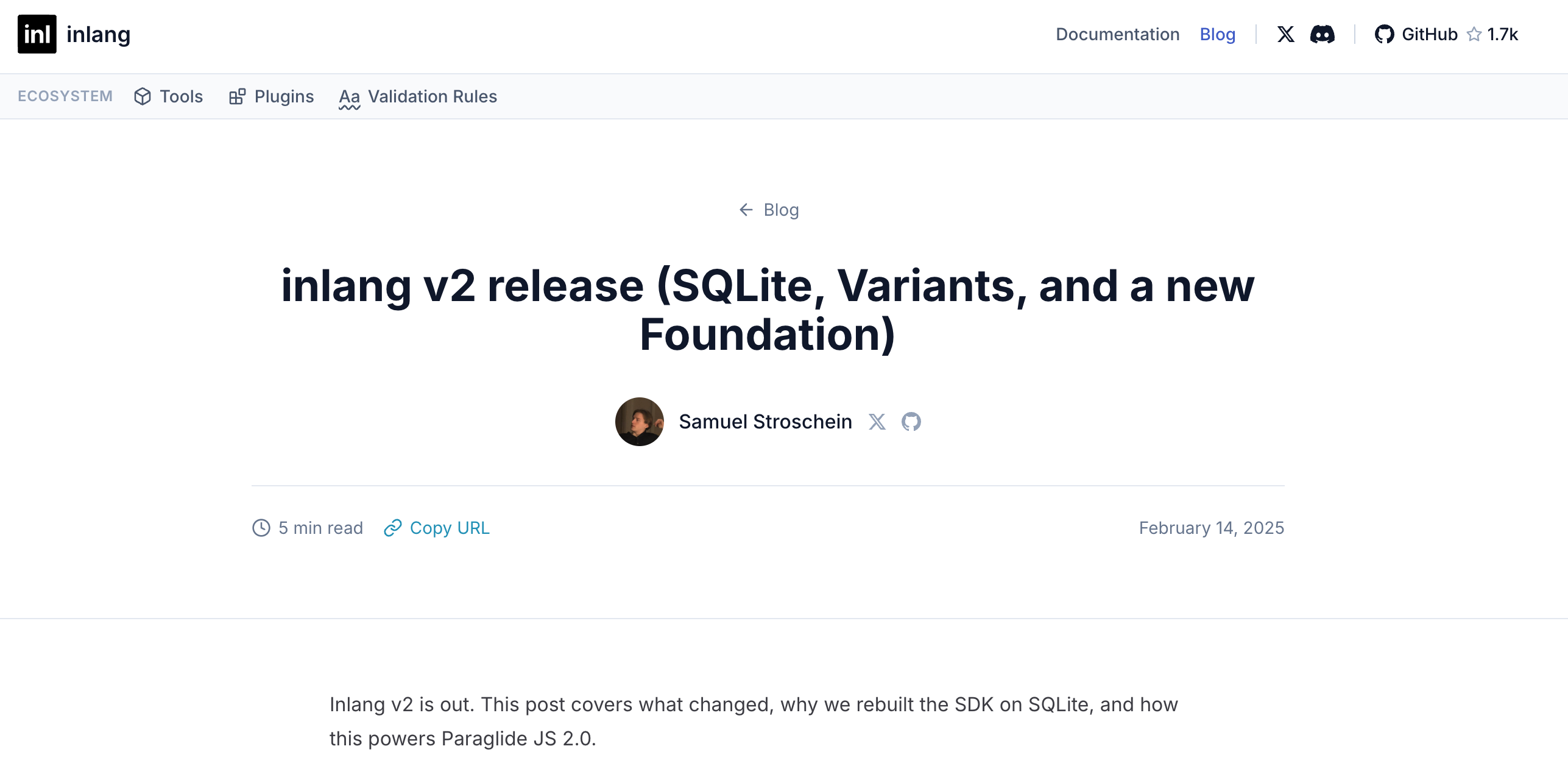Screen dimensions: 1568x774
Task: Go to the Blog nav item
Action: coord(1217,34)
